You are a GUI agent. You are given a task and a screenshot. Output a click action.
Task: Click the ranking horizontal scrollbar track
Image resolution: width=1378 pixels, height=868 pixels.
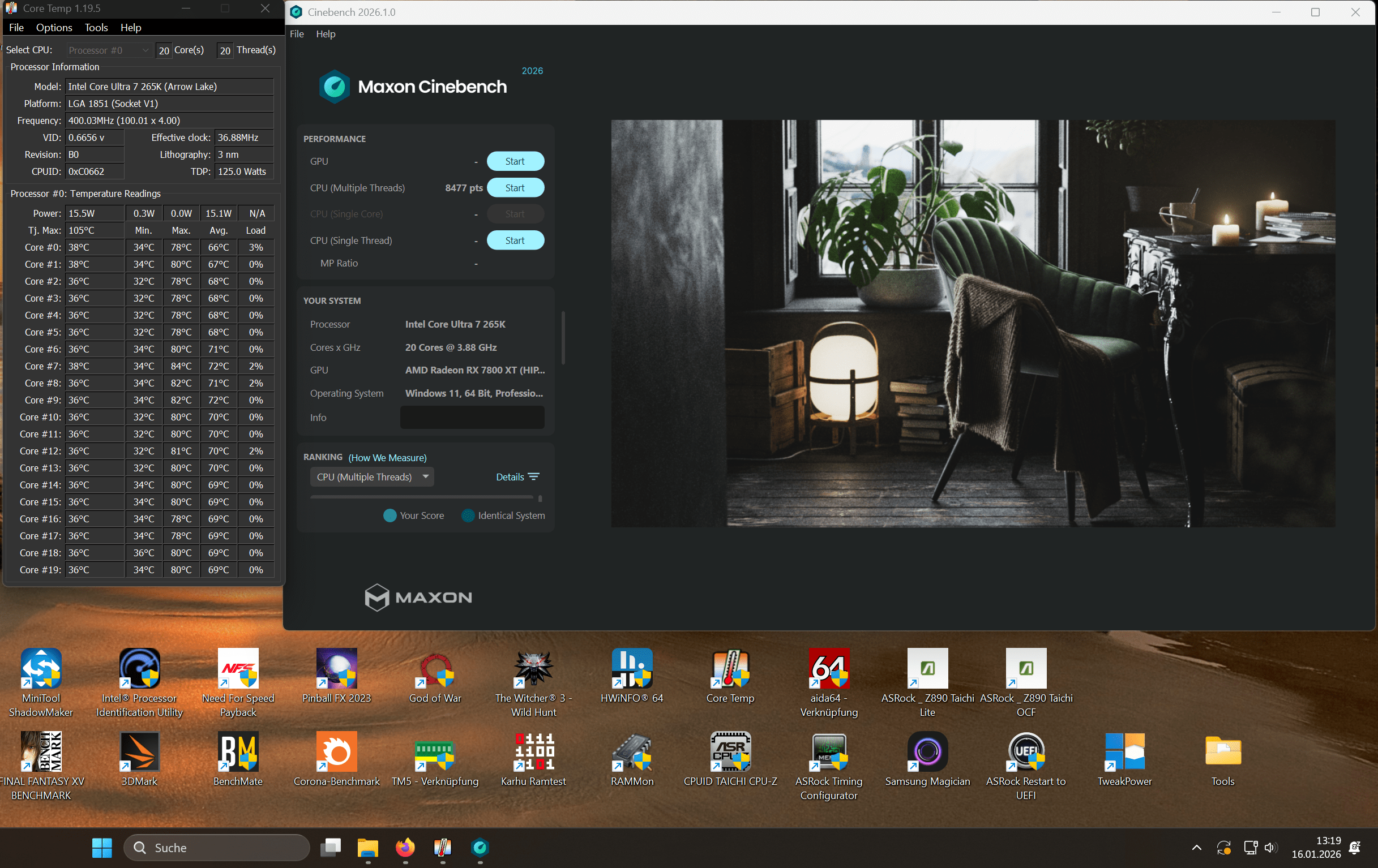pos(421,497)
